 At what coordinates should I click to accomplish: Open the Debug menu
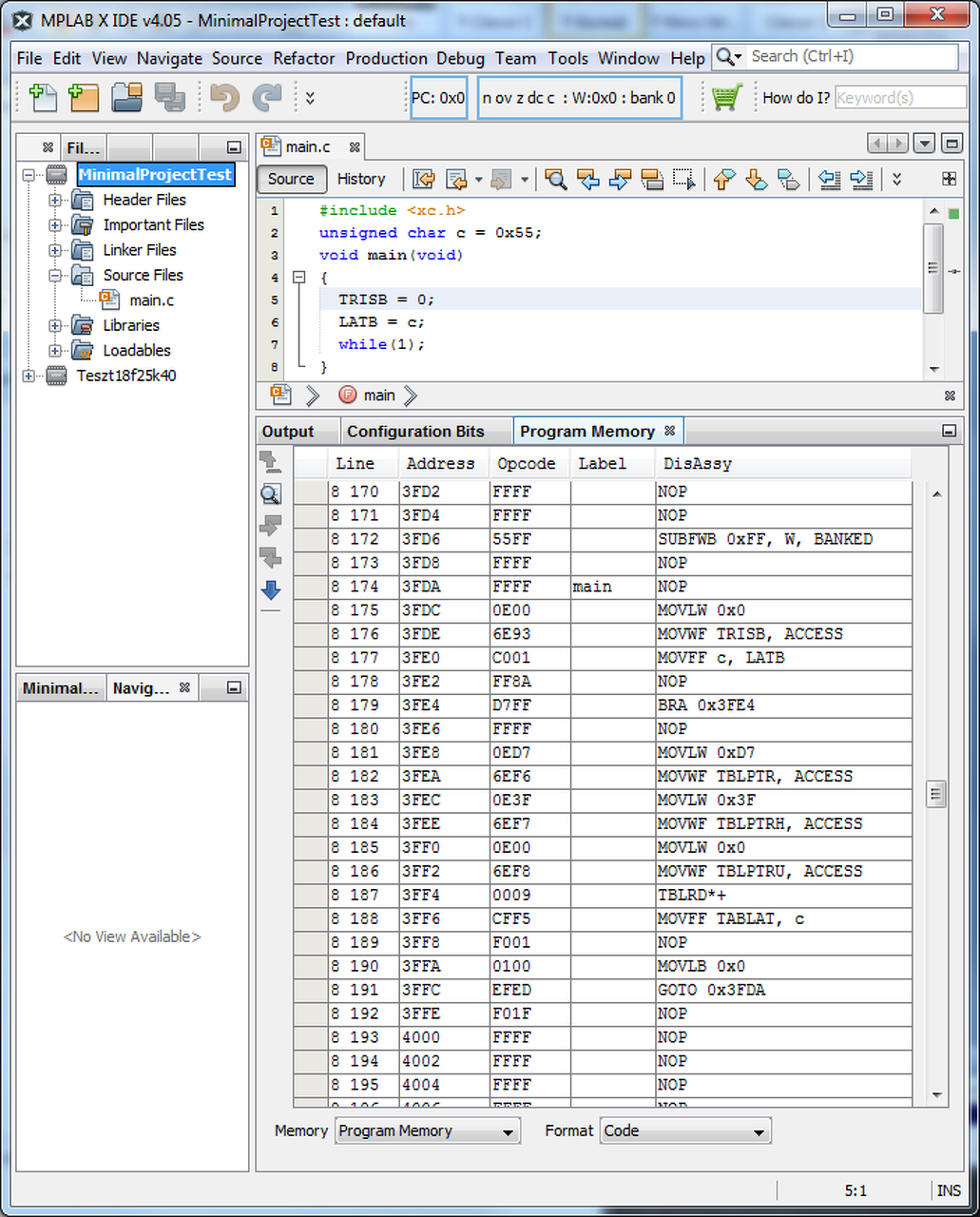(460, 58)
